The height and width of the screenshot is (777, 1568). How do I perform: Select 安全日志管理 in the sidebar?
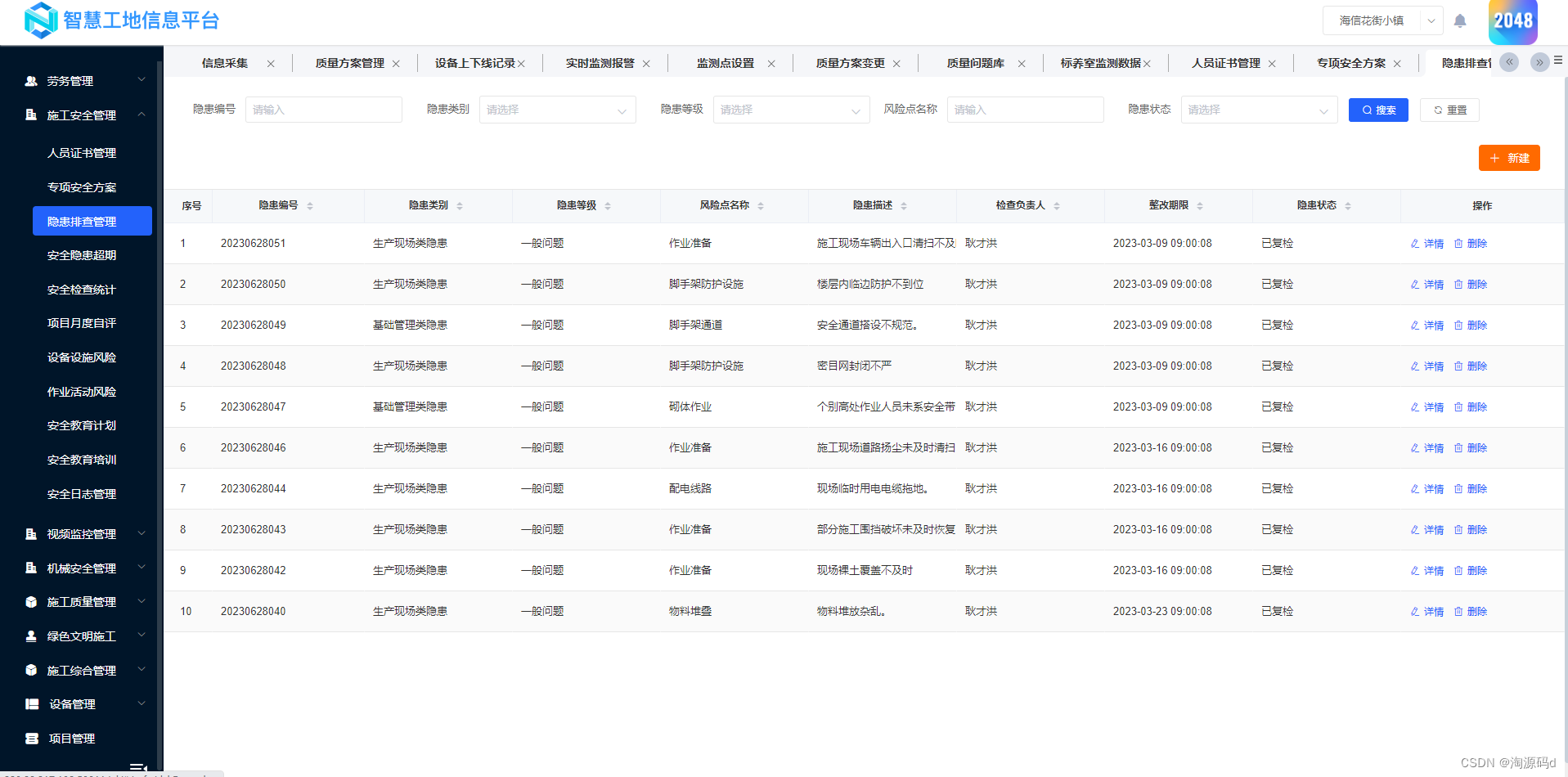coord(82,494)
